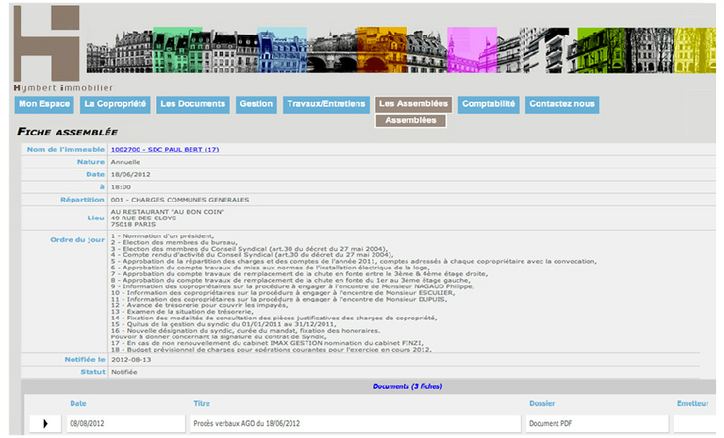Sort documents by the Dossier column header
This screenshot has width=724, height=438.
(x=542, y=403)
